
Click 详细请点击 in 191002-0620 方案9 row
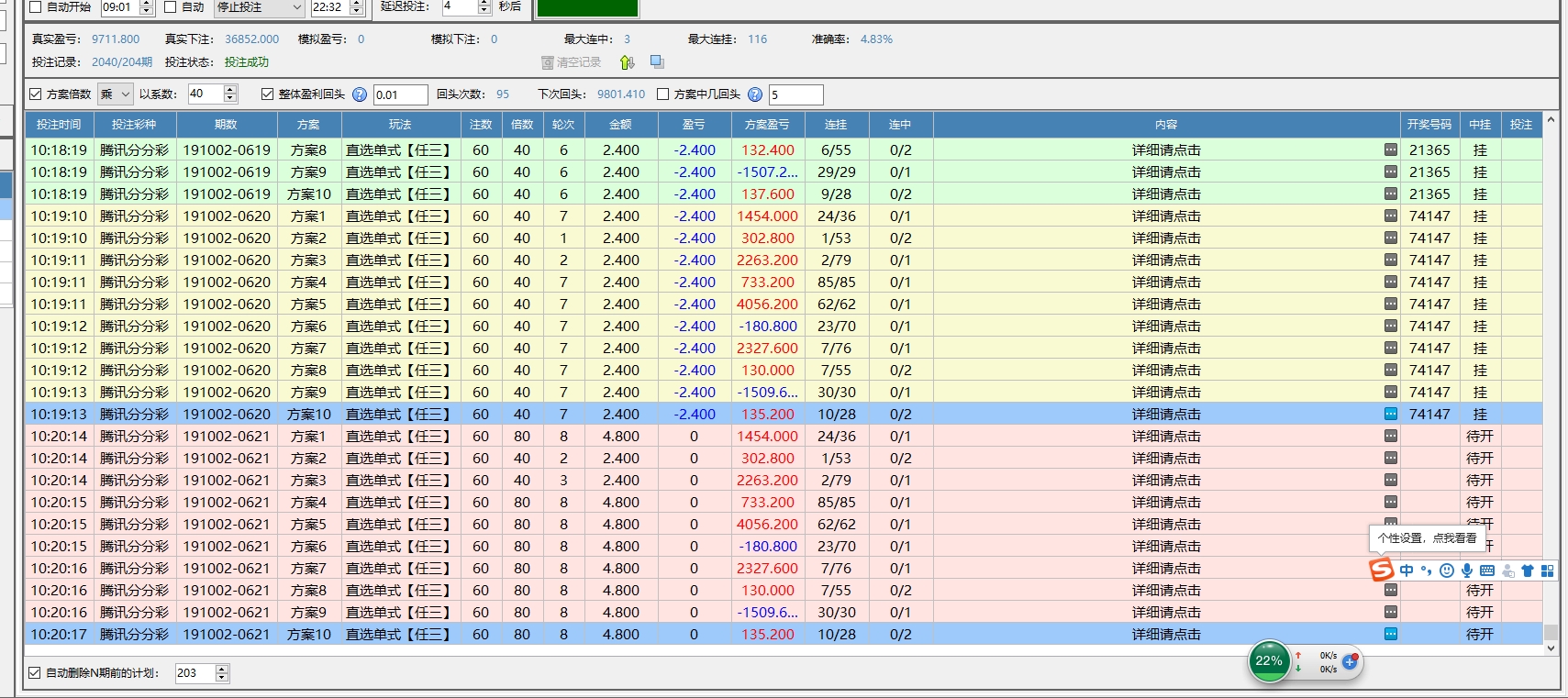pos(1166,392)
